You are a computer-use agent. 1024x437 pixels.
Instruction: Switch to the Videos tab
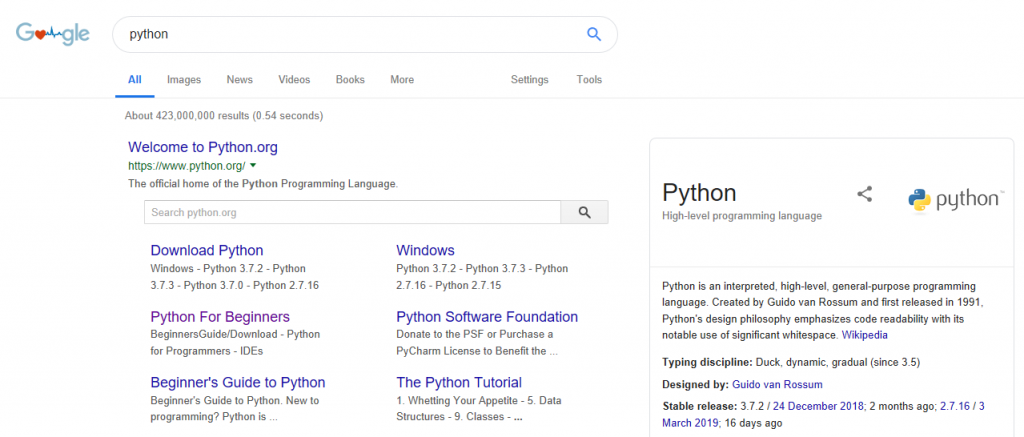tap(294, 80)
